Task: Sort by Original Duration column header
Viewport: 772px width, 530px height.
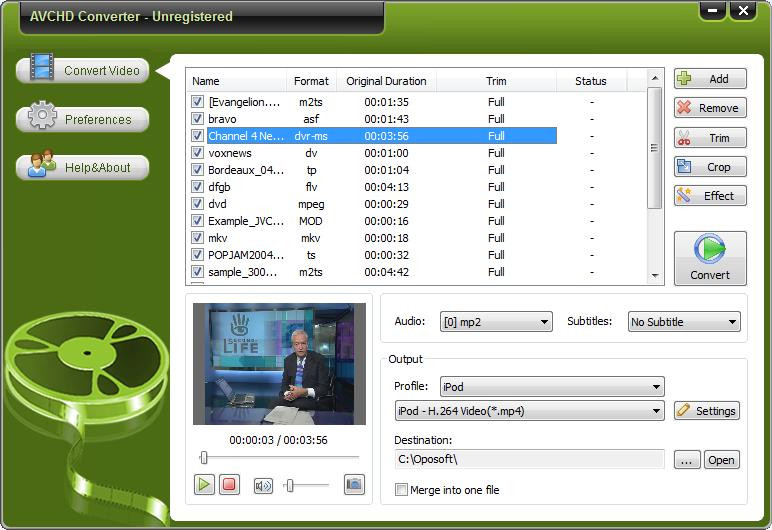Action: coord(386,81)
